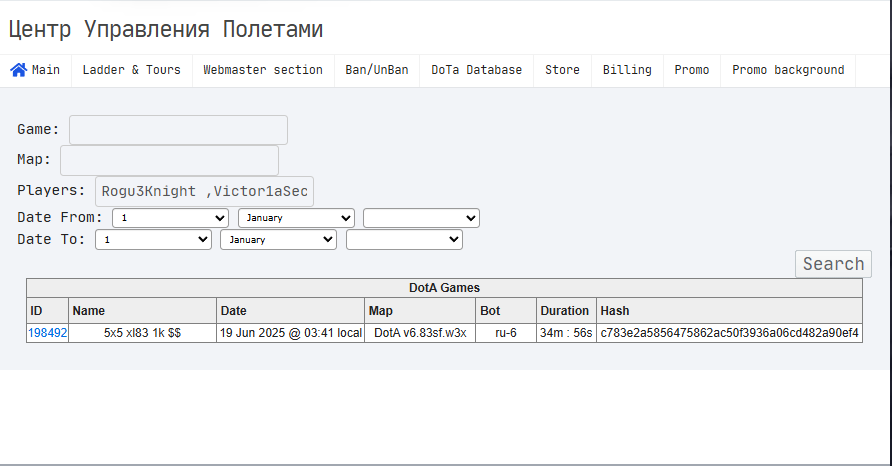This screenshot has height=466, width=892.
Task: Navigate to Billing
Action: 627,70
